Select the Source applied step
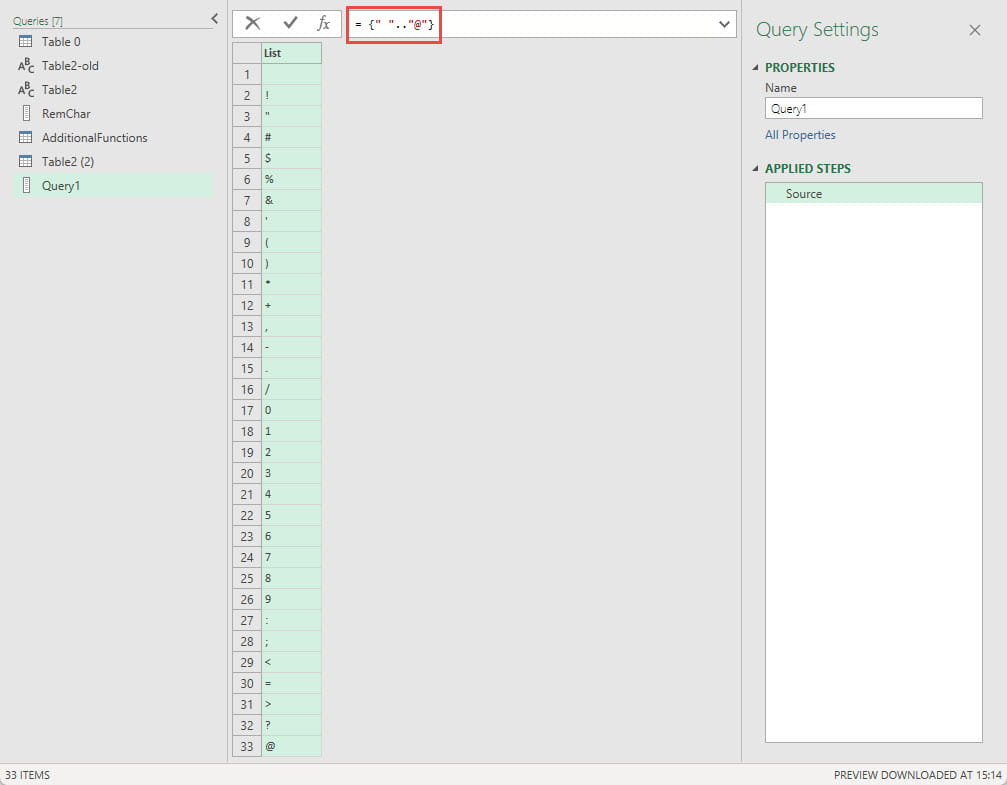1007x785 pixels. click(x=804, y=194)
